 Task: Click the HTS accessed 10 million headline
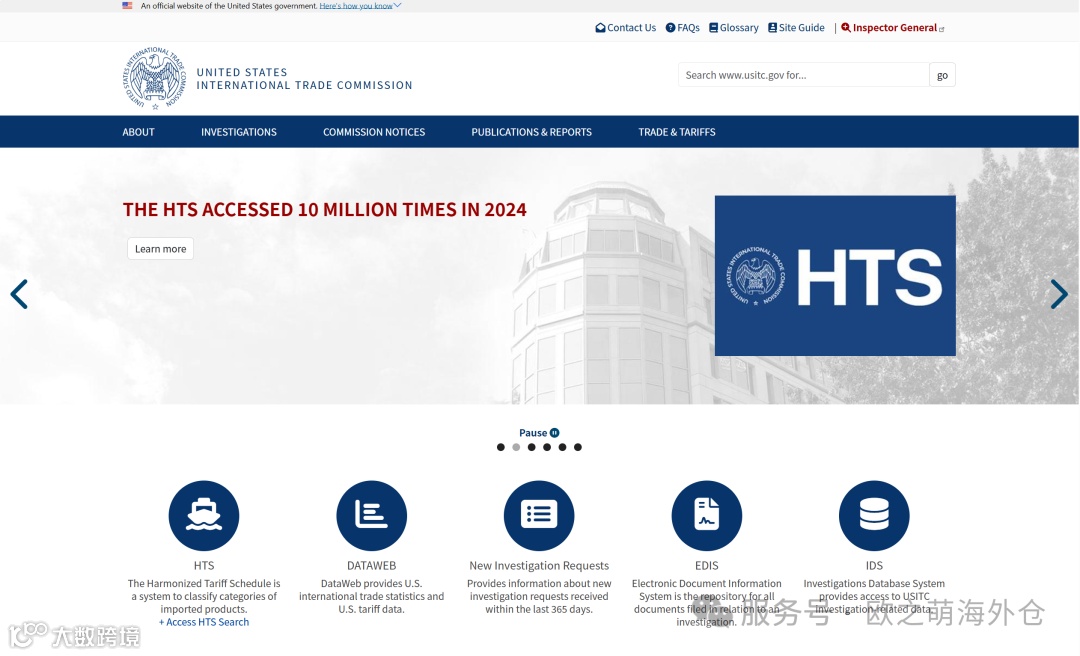point(324,209)
